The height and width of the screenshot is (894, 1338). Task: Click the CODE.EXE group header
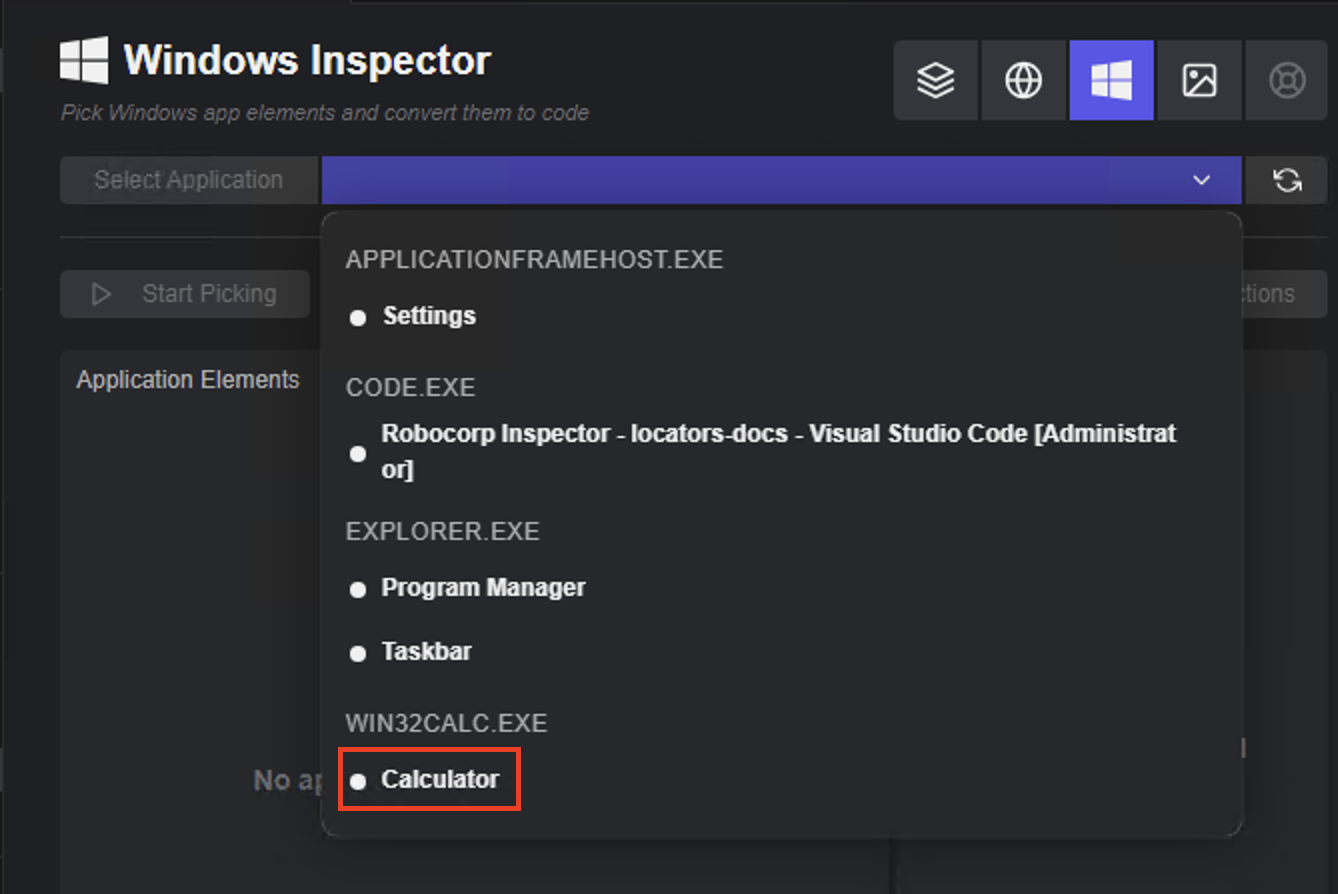[410, 388]
